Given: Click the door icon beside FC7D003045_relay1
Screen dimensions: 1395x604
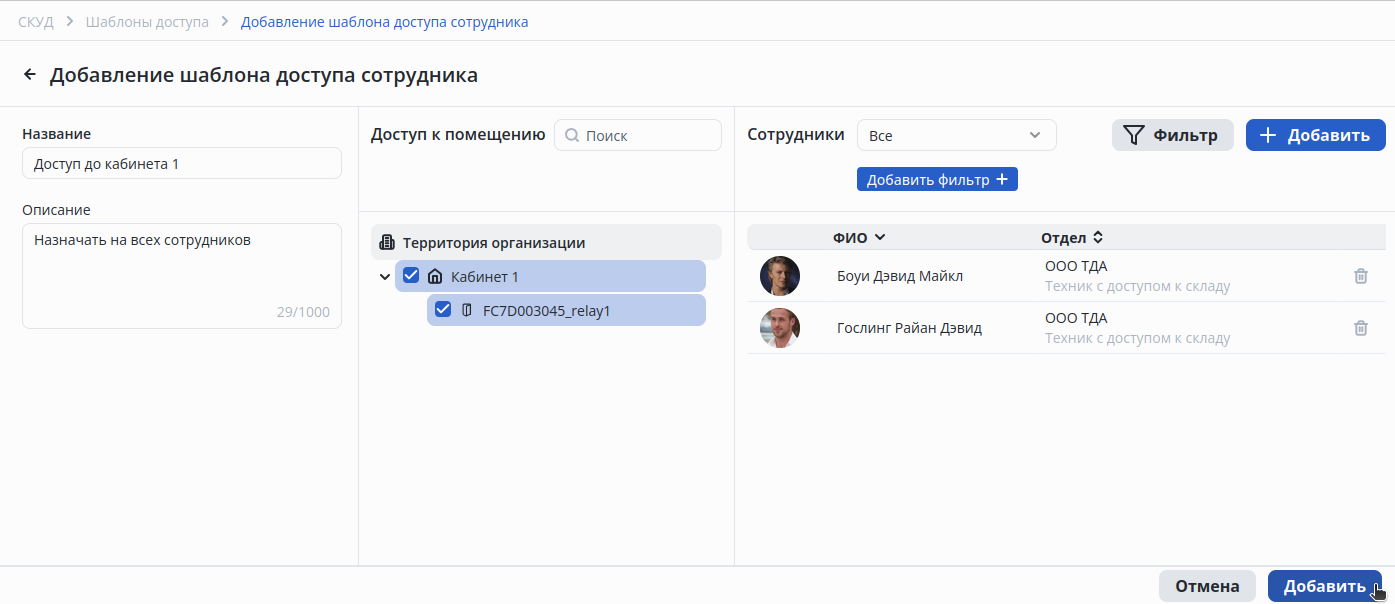Looking at the screenshot, I should pos(466,311).
